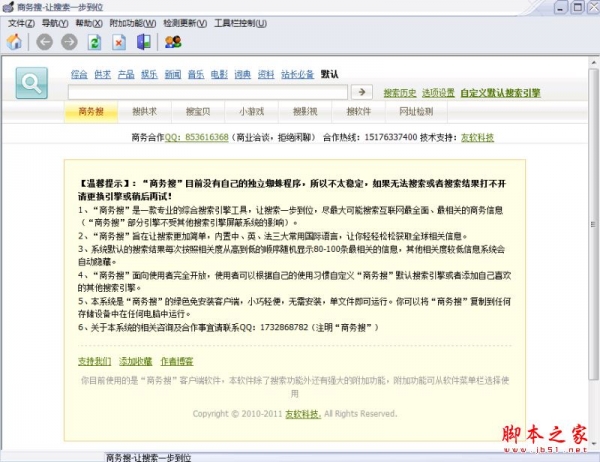Click the scrollbar up arrow
This screenshot has width=600, height=462.
(x=593, y=62)
